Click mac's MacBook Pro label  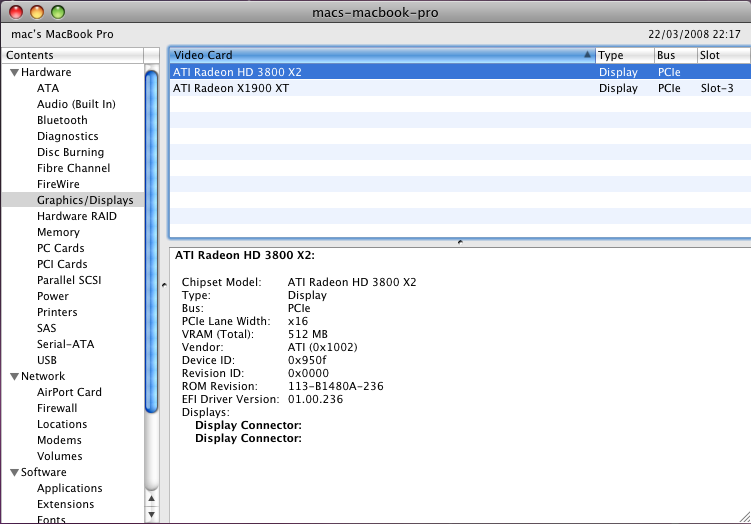[x=62, y=34]
